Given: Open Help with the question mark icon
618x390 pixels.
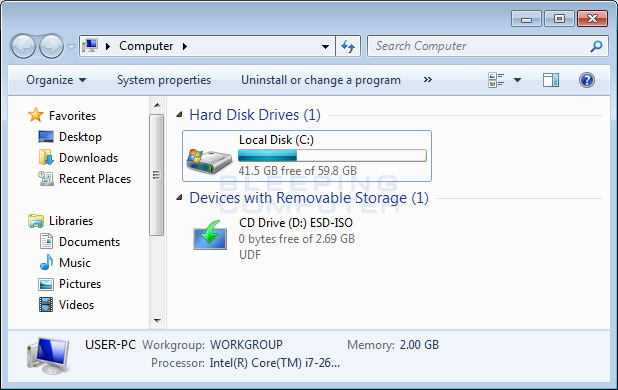Looking at the screenshot, I should 586,80.
